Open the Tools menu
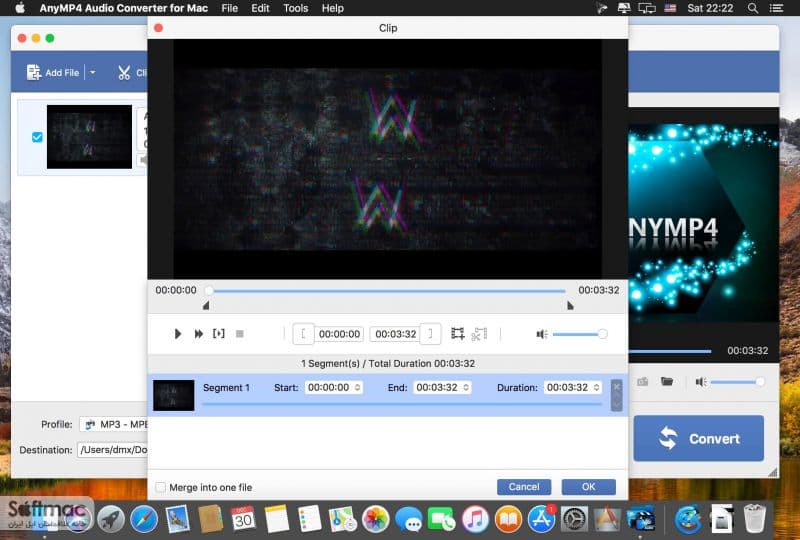800x540 pixels. [296, 8]
